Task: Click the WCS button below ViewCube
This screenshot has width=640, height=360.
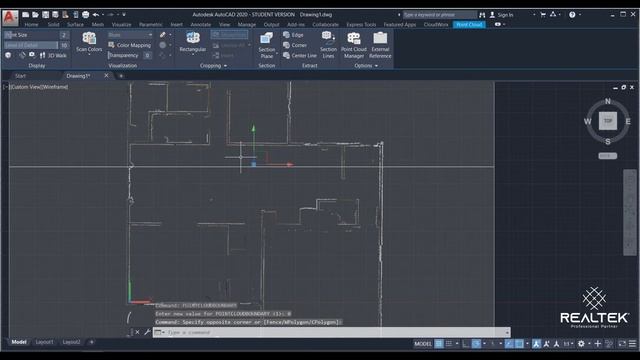Action: click(x=607, y=156)
